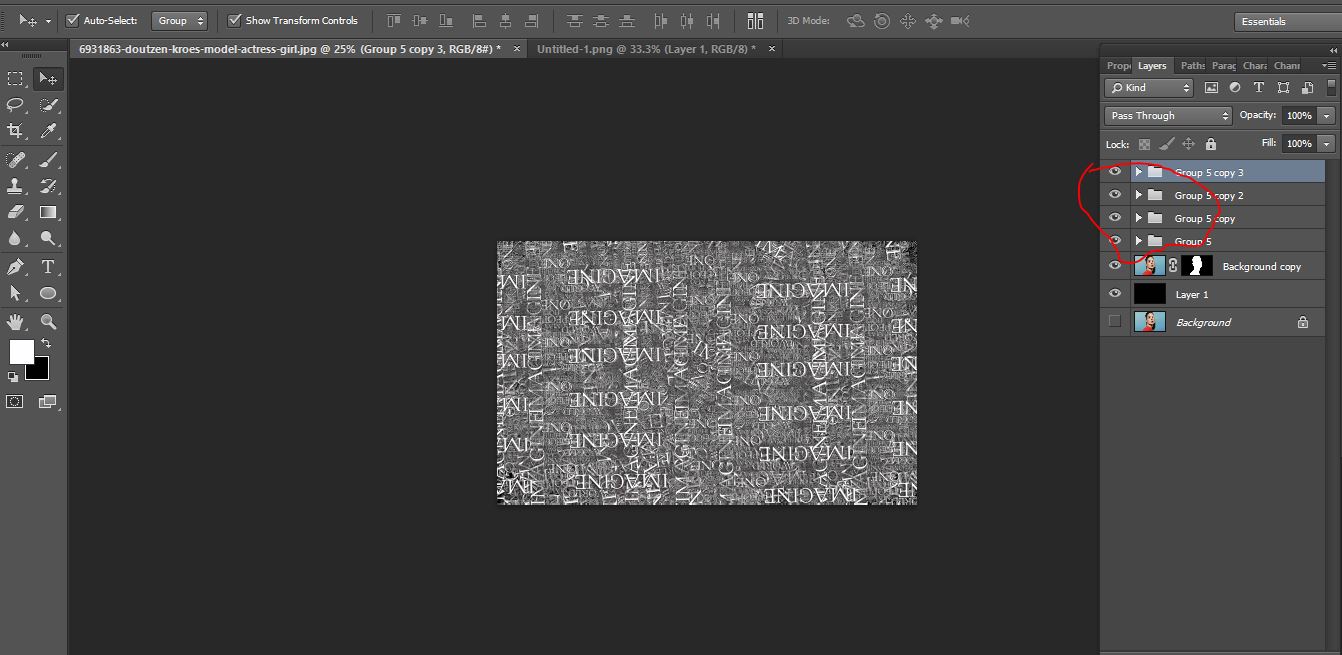Viewport: 1342px width, 655px height.
Task: Expand the Group 5 copy 2 folder
Action: [1138, 195]
